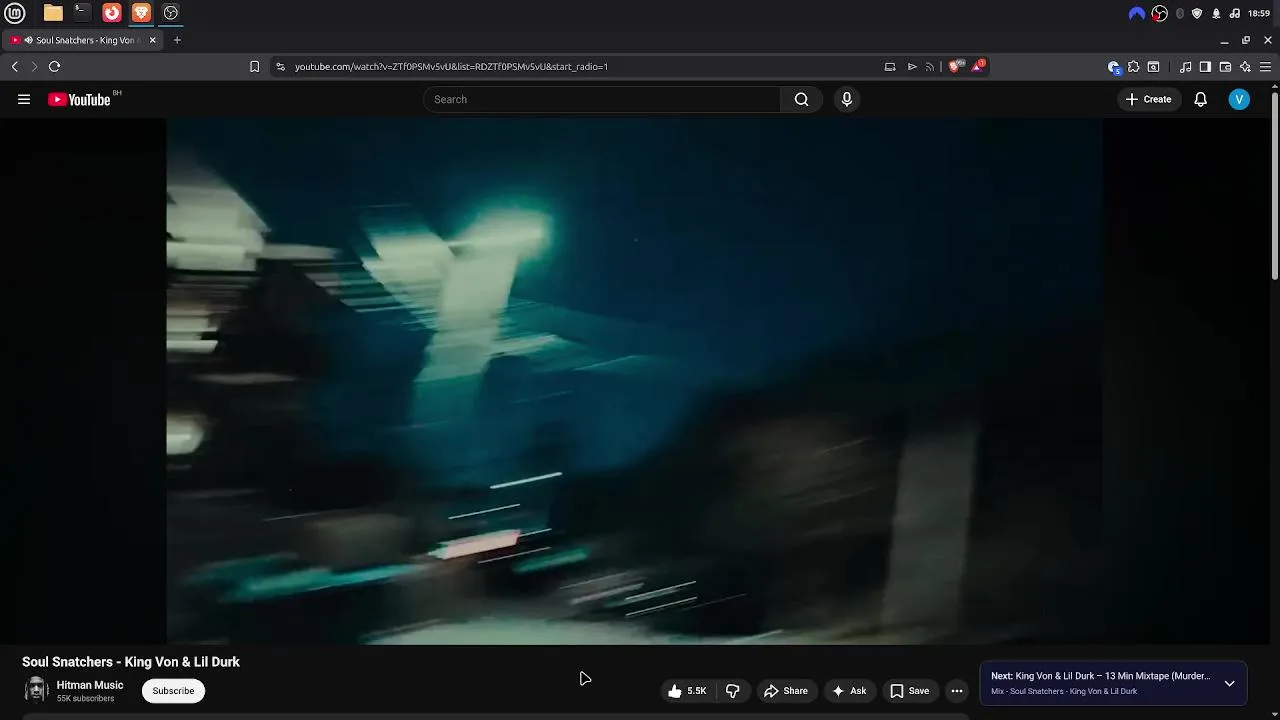
Task: Open the notifications bell in the system tray
Action: 1216,13
